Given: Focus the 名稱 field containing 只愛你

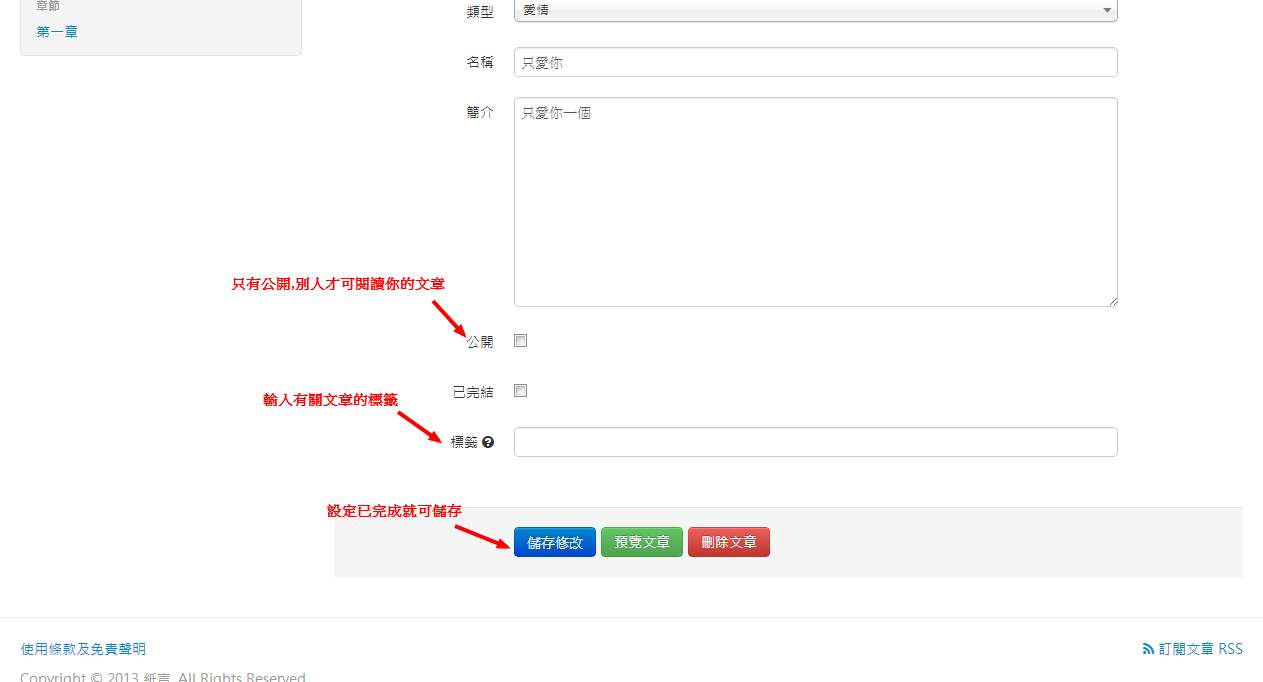Looking at the screenshot, I should click(815, 62).
